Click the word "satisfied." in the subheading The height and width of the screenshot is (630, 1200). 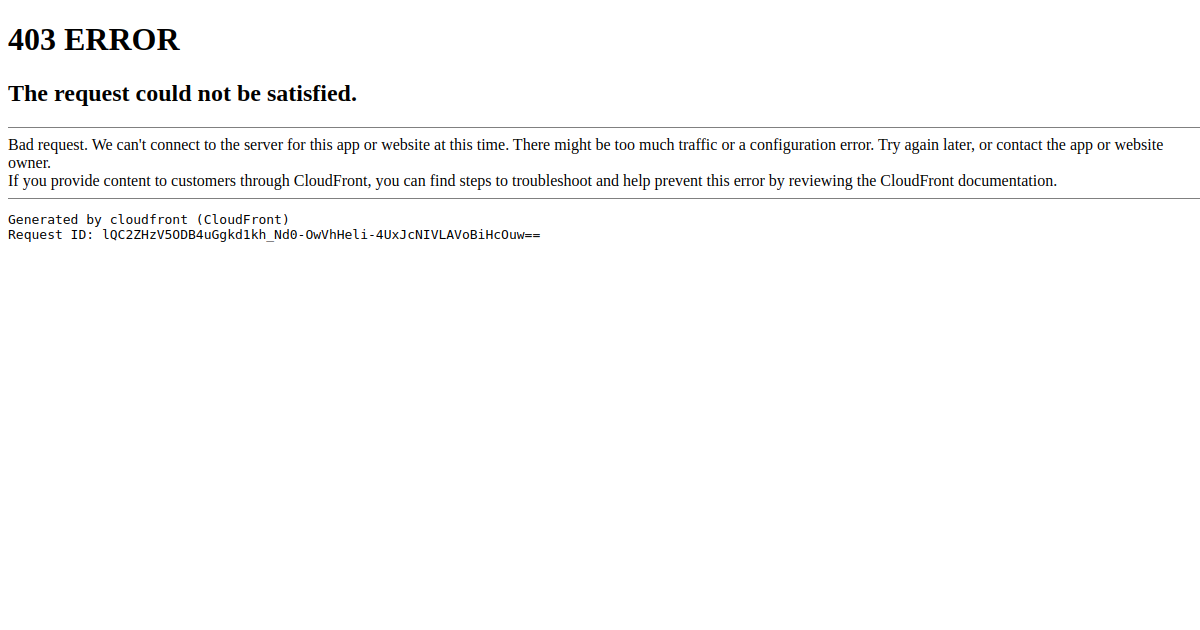pos(311,93)
